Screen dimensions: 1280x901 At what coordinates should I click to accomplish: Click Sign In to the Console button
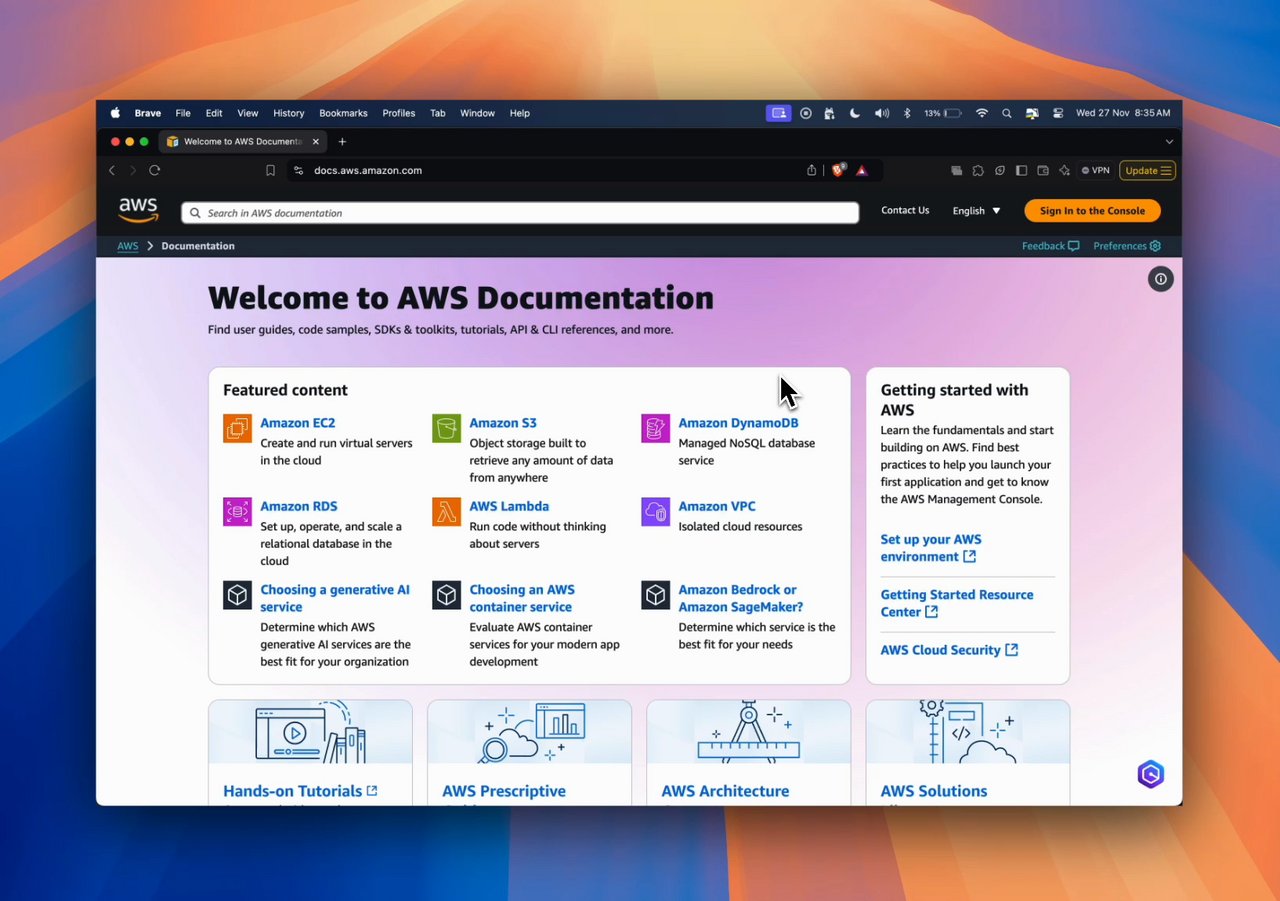[1092, 211]
